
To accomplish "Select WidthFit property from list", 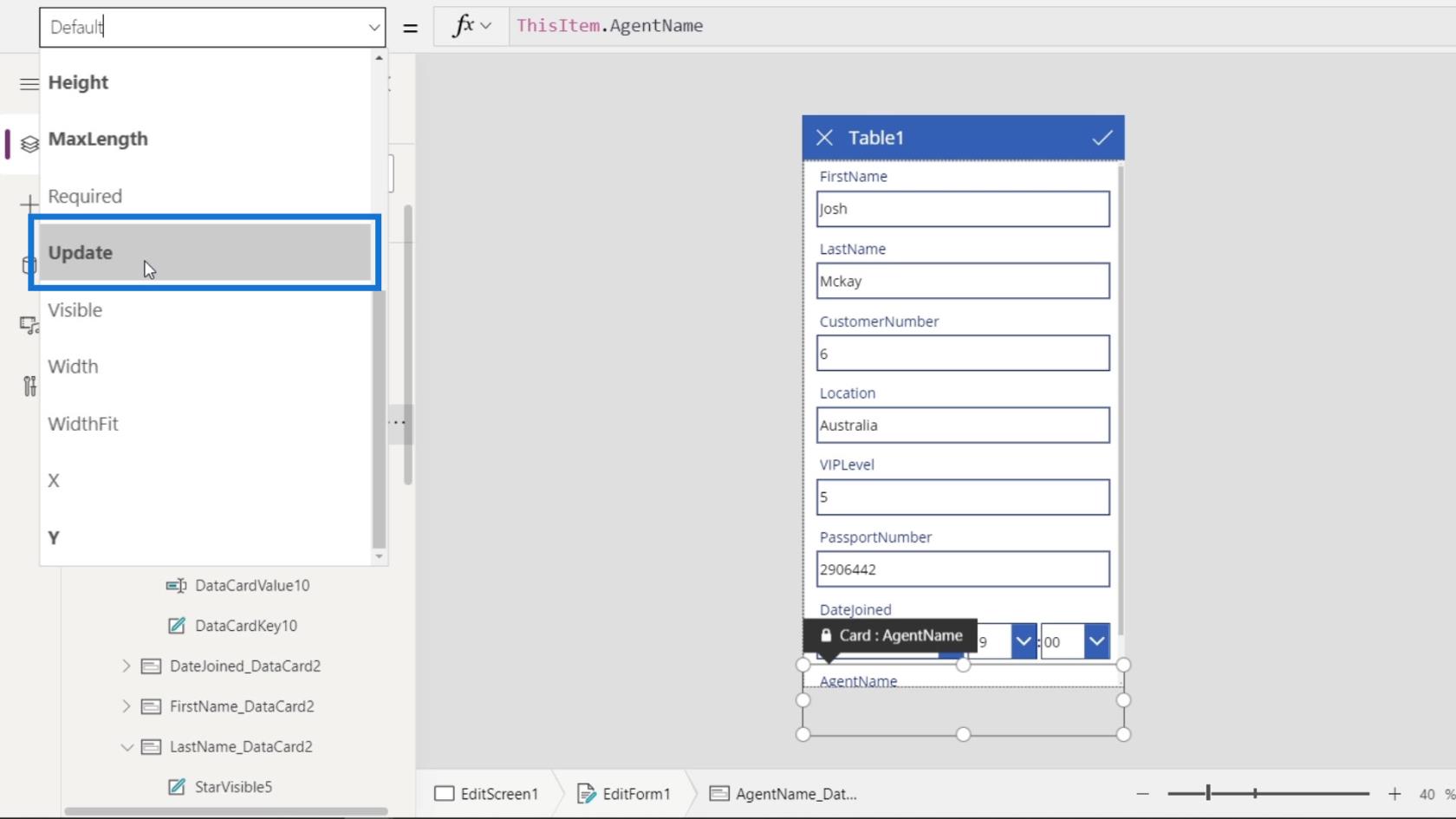I will [x=205, y=424].
